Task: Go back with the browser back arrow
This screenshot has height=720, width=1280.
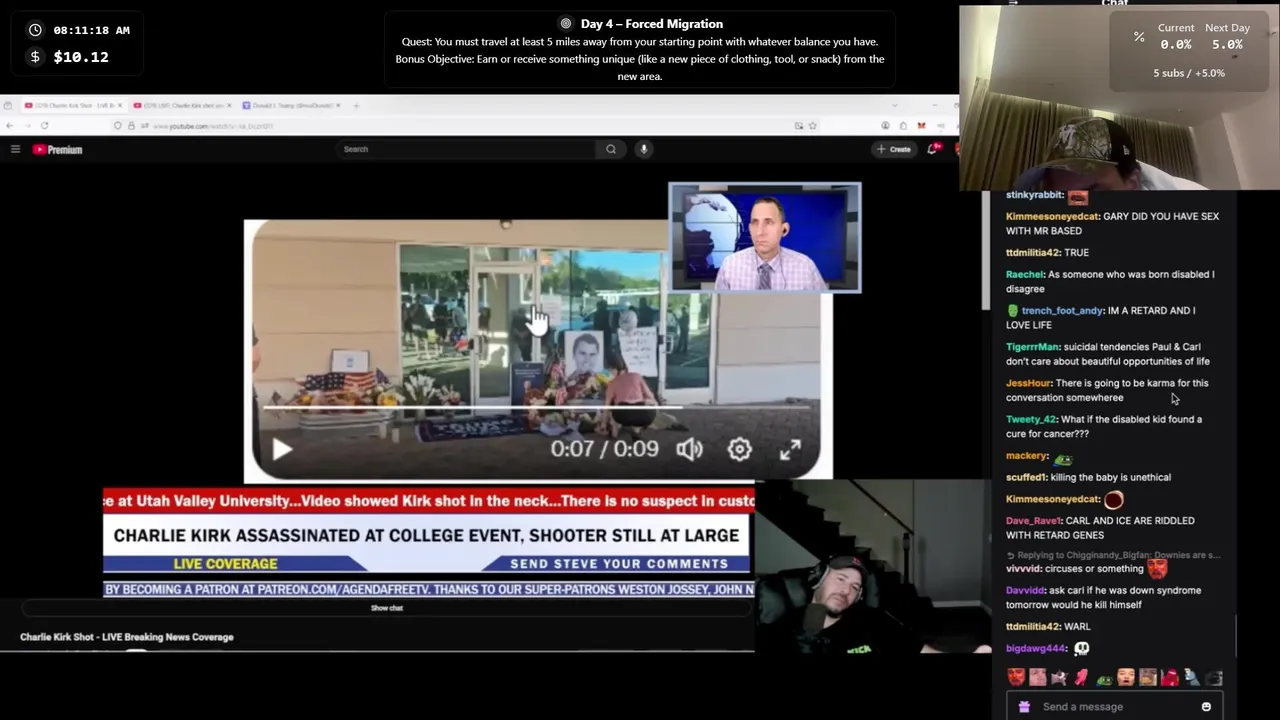Action: click(10, 126)
